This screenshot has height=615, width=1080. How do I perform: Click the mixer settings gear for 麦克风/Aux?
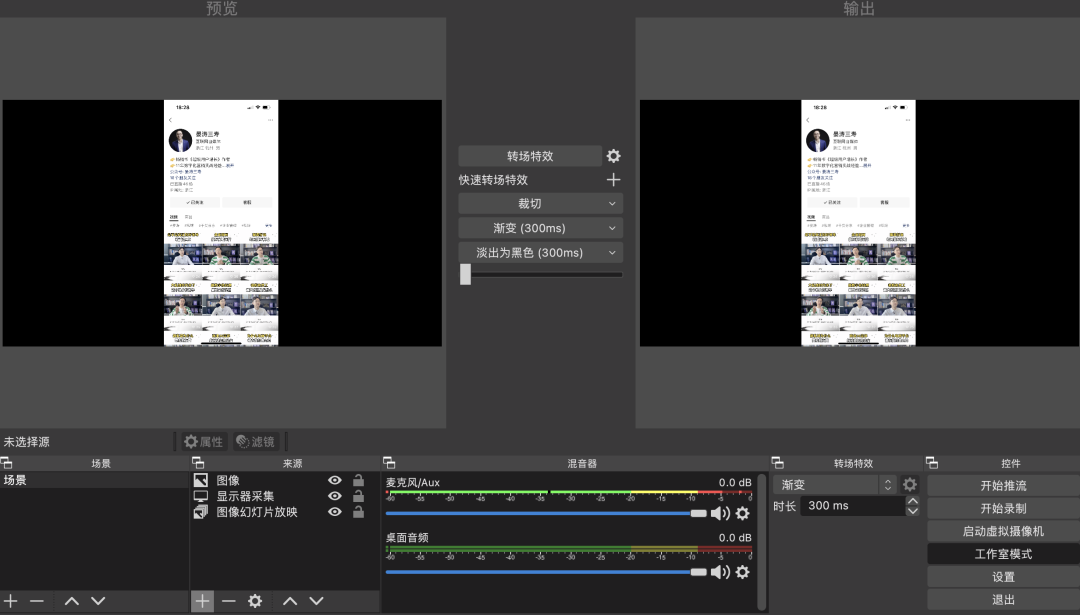point(743,513)
